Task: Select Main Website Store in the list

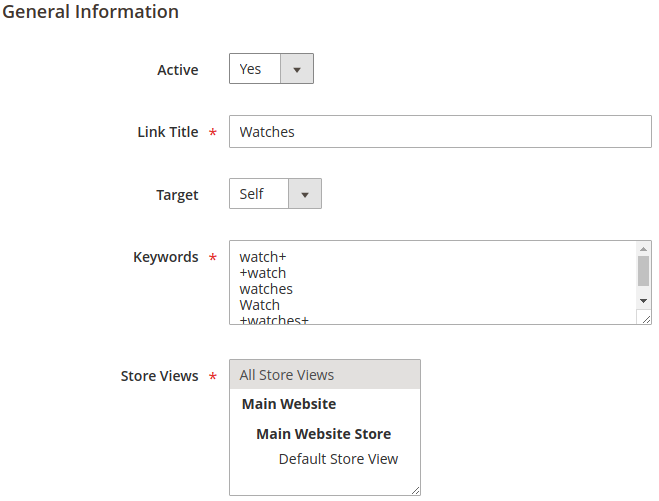Action: pos(323,434)
